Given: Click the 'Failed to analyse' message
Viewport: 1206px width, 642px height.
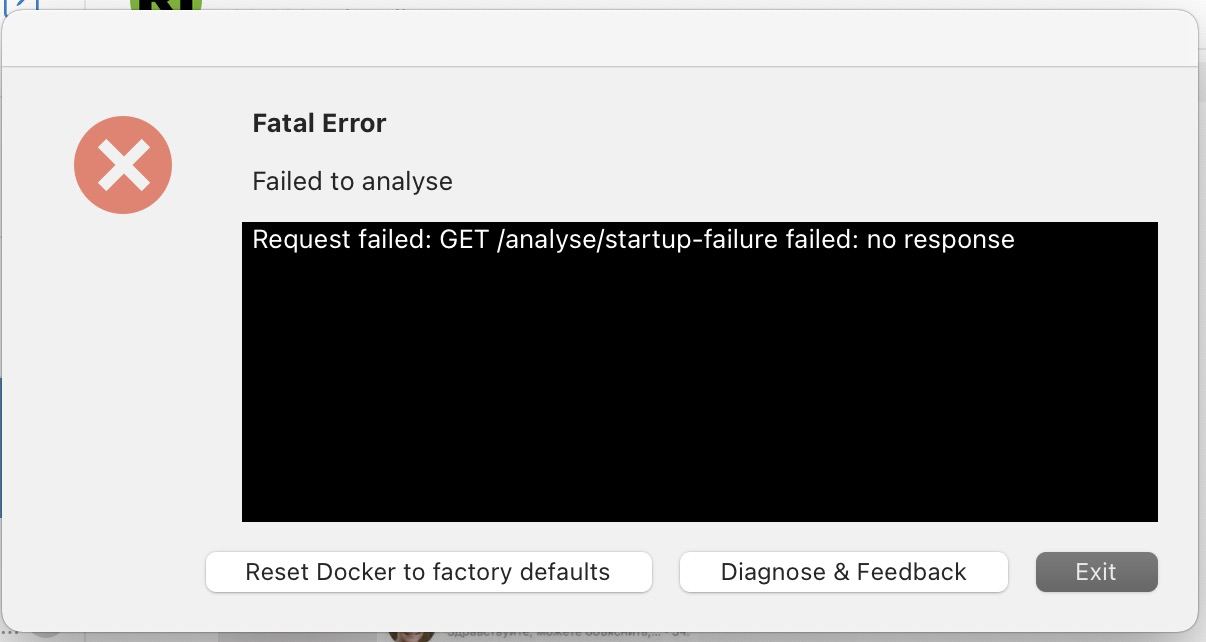Looking at the screenshot, I should pos(352,181).
